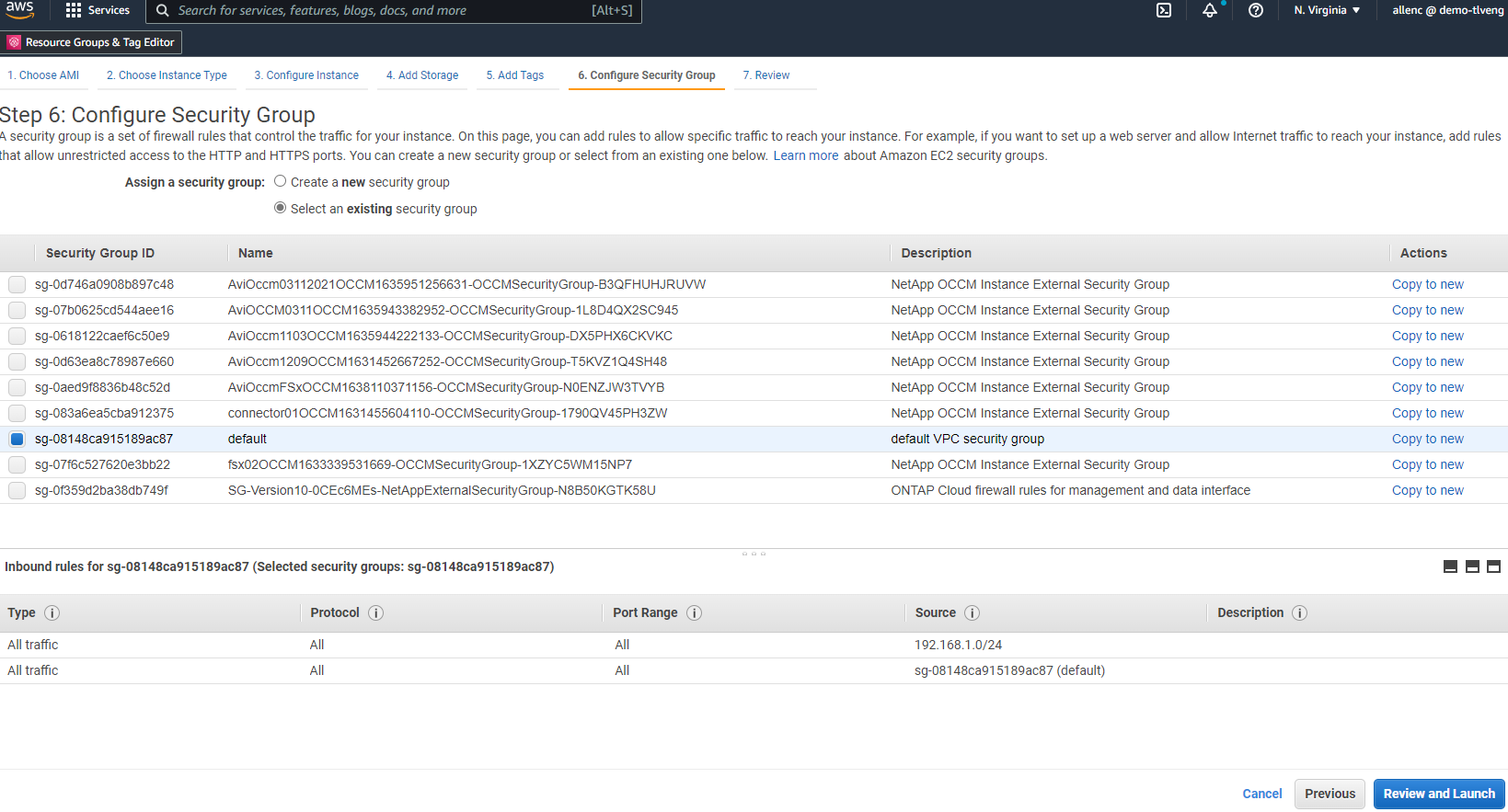The height and width of the screenshot is (812, 1508).
Task: Minimize the inbound rules panel to bottom
Action: click(1450, 566)
